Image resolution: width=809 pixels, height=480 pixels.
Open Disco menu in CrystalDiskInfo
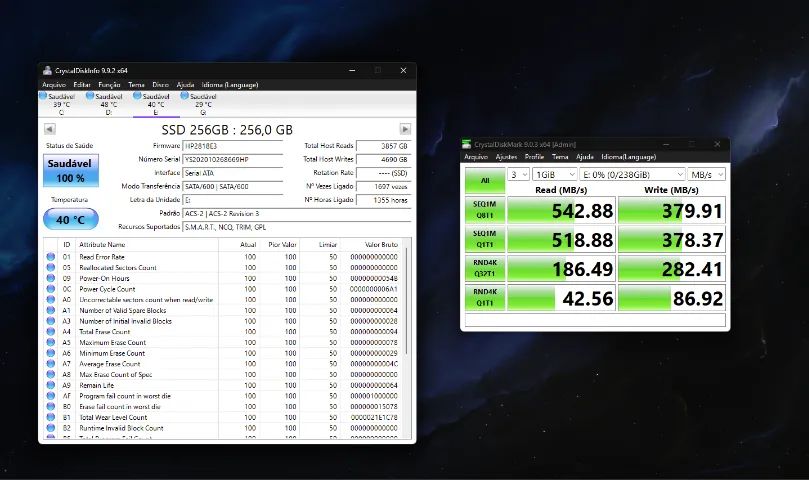coord(160,85)
